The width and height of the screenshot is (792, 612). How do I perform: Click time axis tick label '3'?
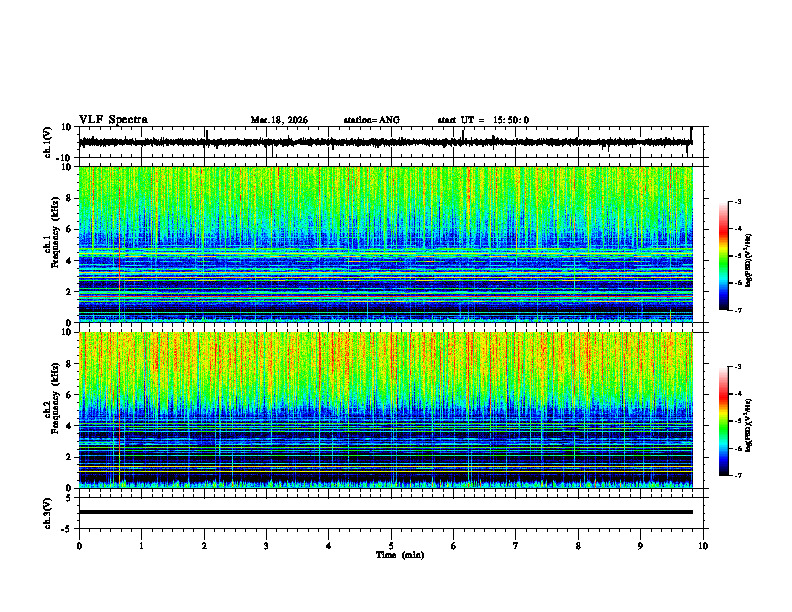(x=266, y=546)
